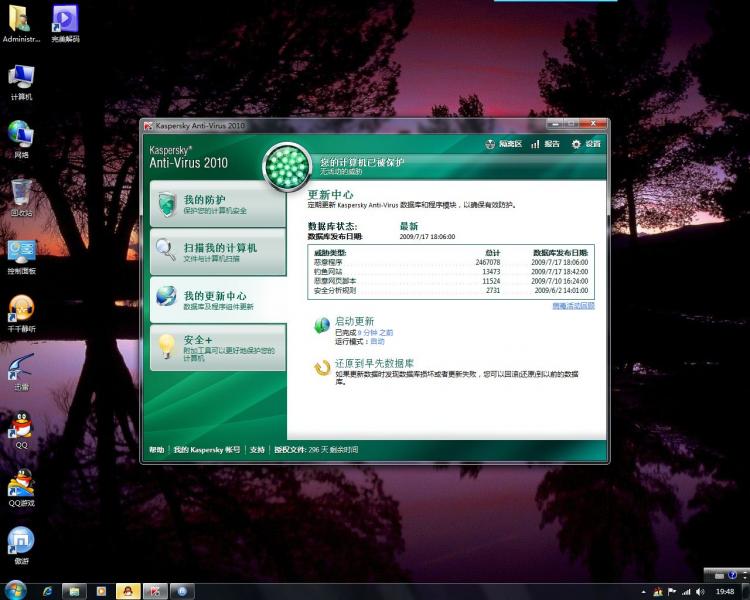Change run mode via the 自动 link

click(377, 341)
